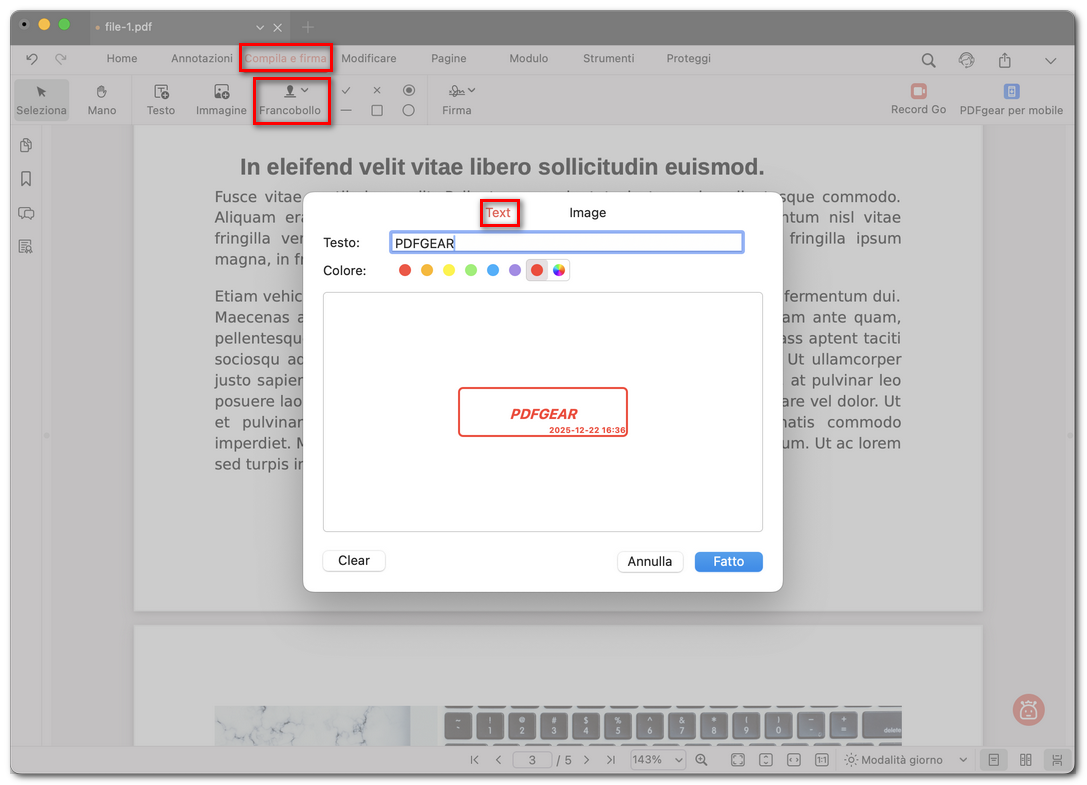Choose the Testo text tool
This screenshot has height=785, width=1087.
(x=161, y=100)
